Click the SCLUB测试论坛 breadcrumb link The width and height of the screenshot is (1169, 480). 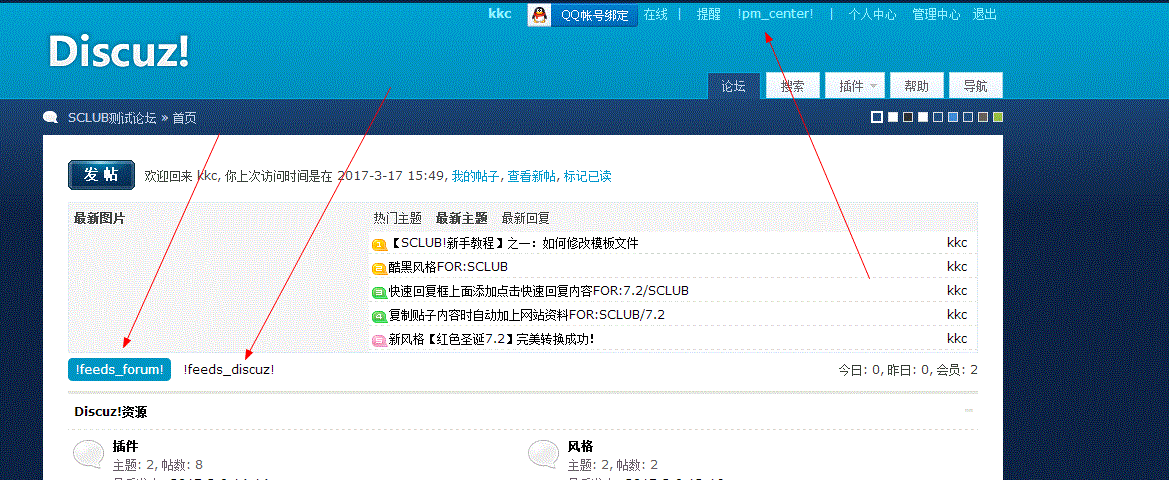tap(112, 118)
